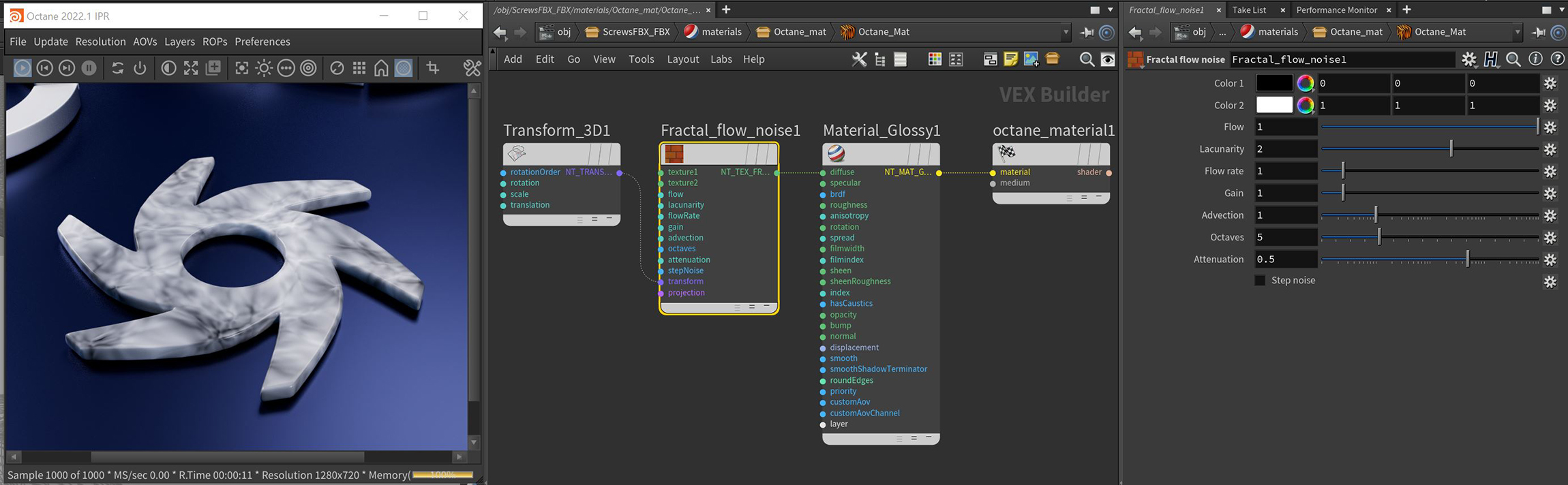The width and height of the screenshot is (1568, 485).
Task: Show node info with the parameter pane's i icon
Action: pyautogui.click(x=1535, y=59)
